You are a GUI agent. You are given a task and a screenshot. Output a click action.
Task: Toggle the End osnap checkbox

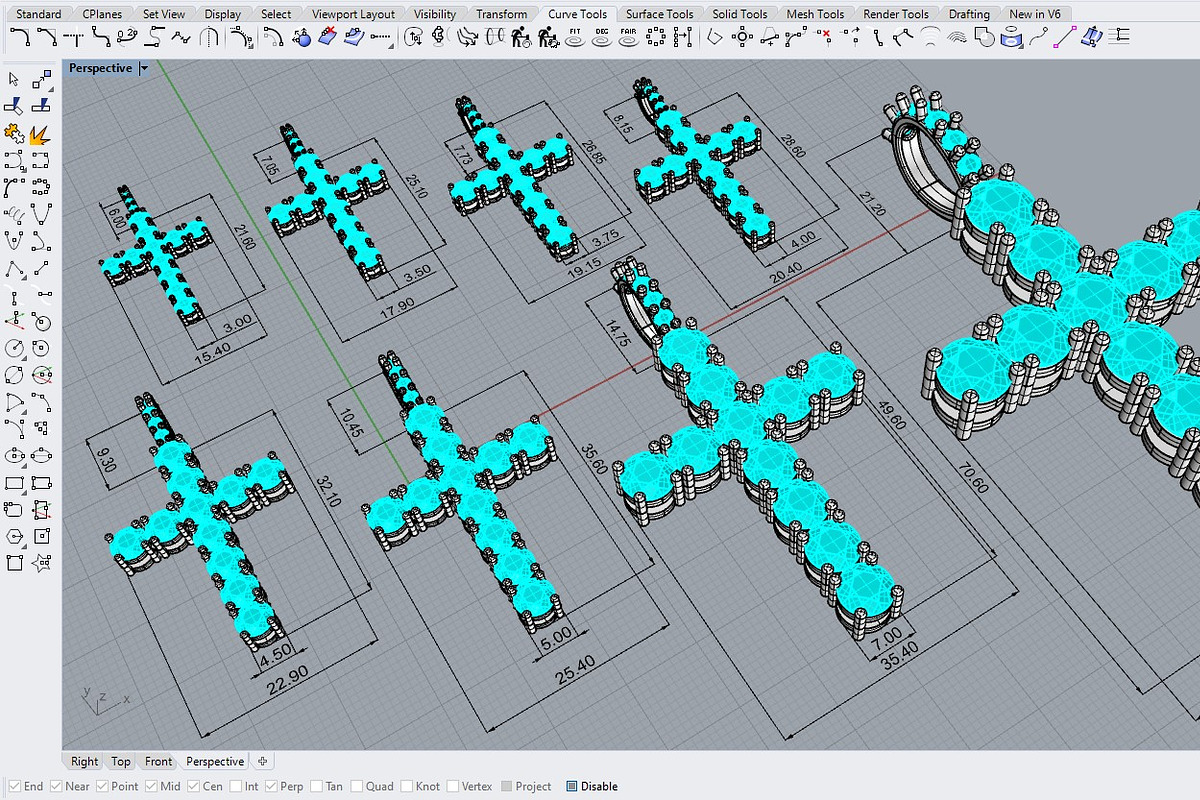coord(12,786)
